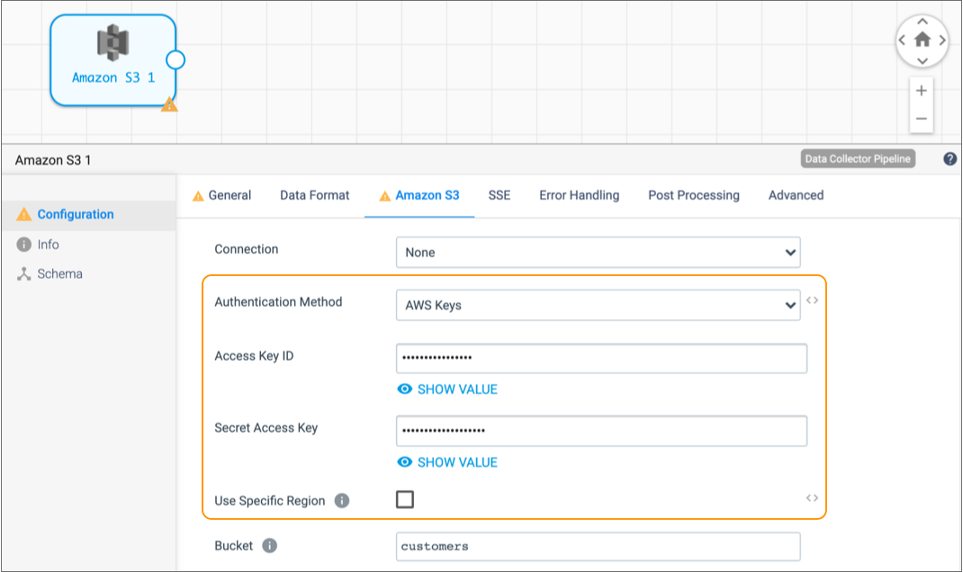Click SHOW VALUE link for Access Key ID
Screen dimensions: 963x572
[458, 390]
